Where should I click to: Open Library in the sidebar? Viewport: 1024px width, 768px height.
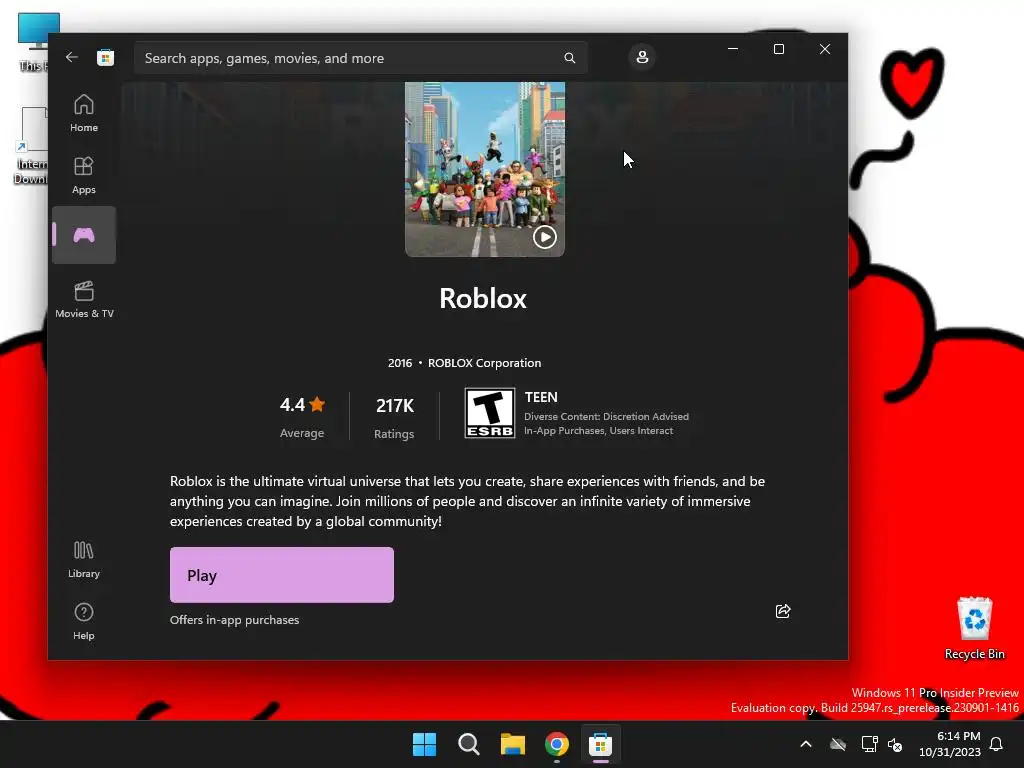pos(84,560)
